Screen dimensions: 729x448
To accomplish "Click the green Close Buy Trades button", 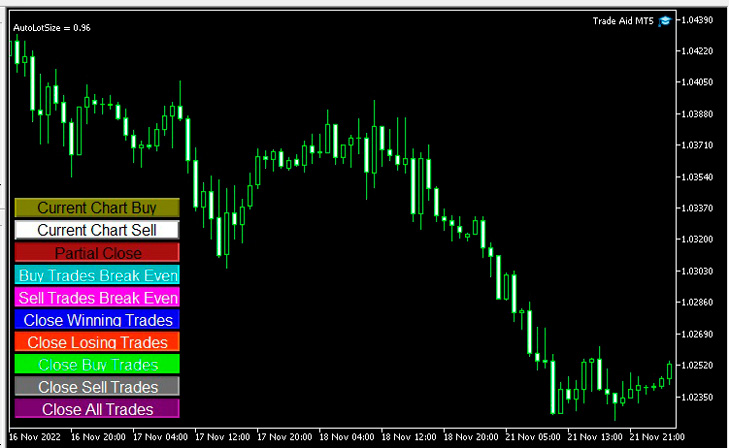I will [97, 364].
